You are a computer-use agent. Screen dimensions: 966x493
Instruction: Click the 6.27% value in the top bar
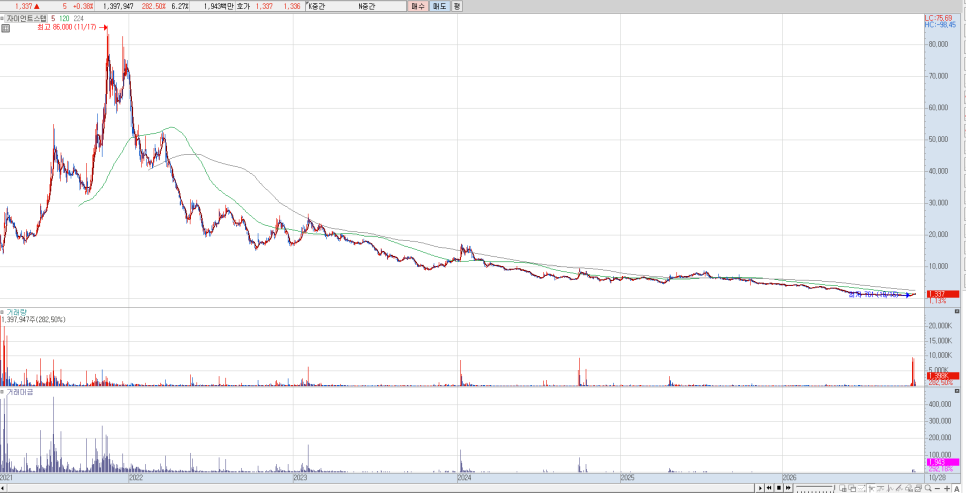pos(181,6)
